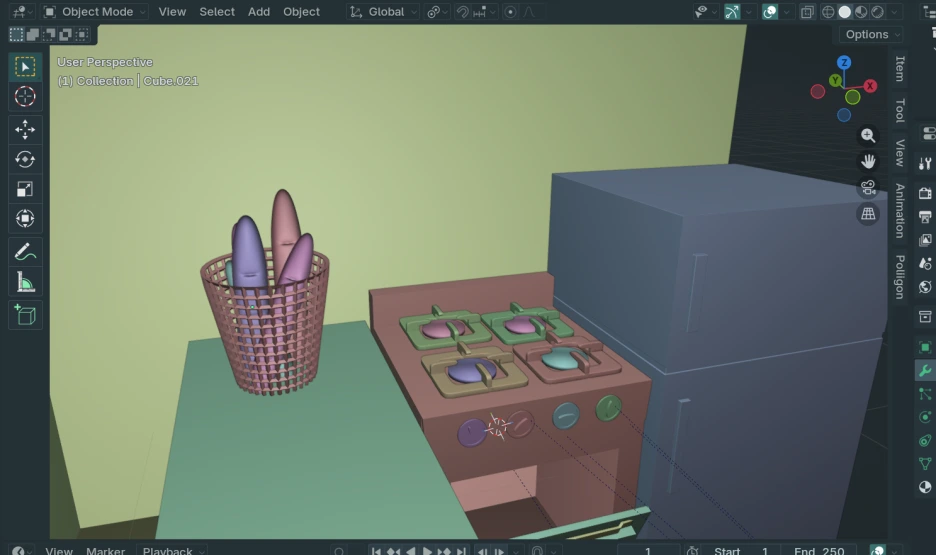Switch perspective/orthographic grid icon
This screenshot has height=555, width=936.
click(868, 214)
